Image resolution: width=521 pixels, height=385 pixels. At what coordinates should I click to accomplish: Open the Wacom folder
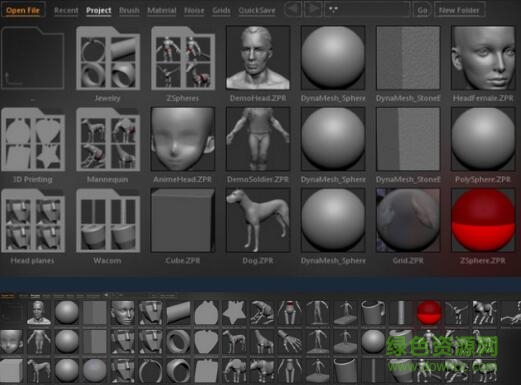coord(108,220)
